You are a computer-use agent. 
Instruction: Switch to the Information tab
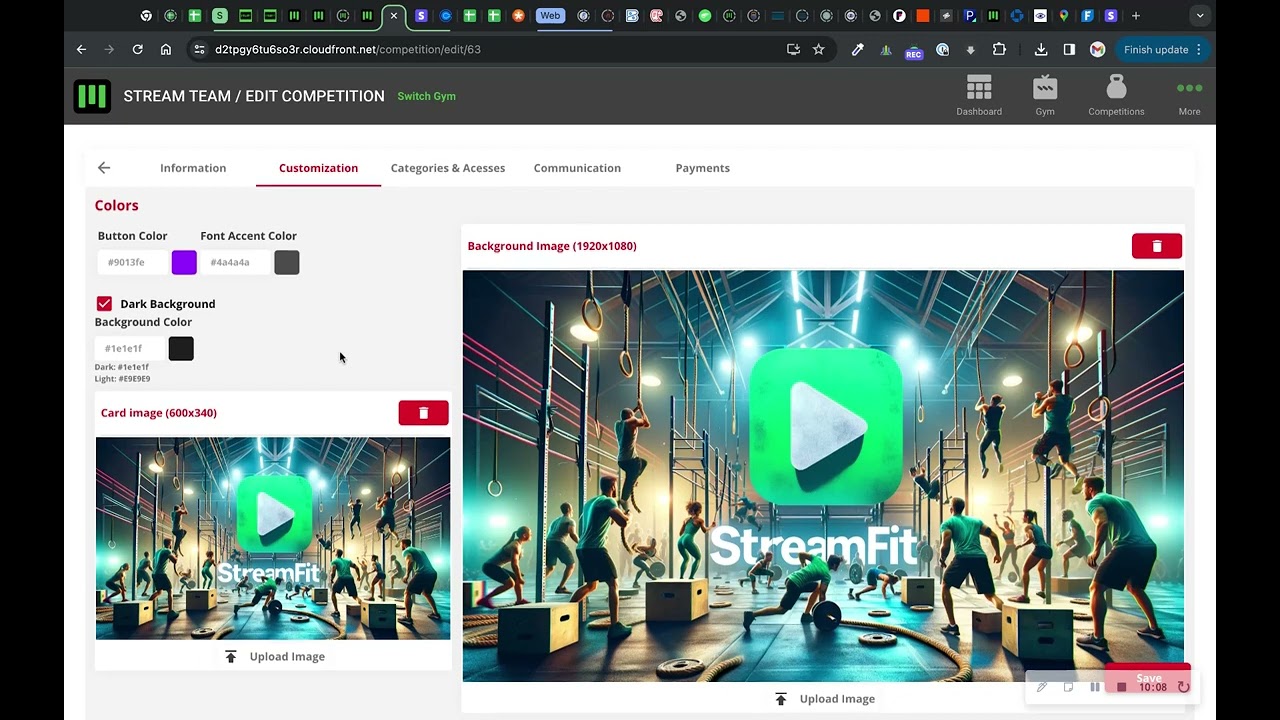193,168
